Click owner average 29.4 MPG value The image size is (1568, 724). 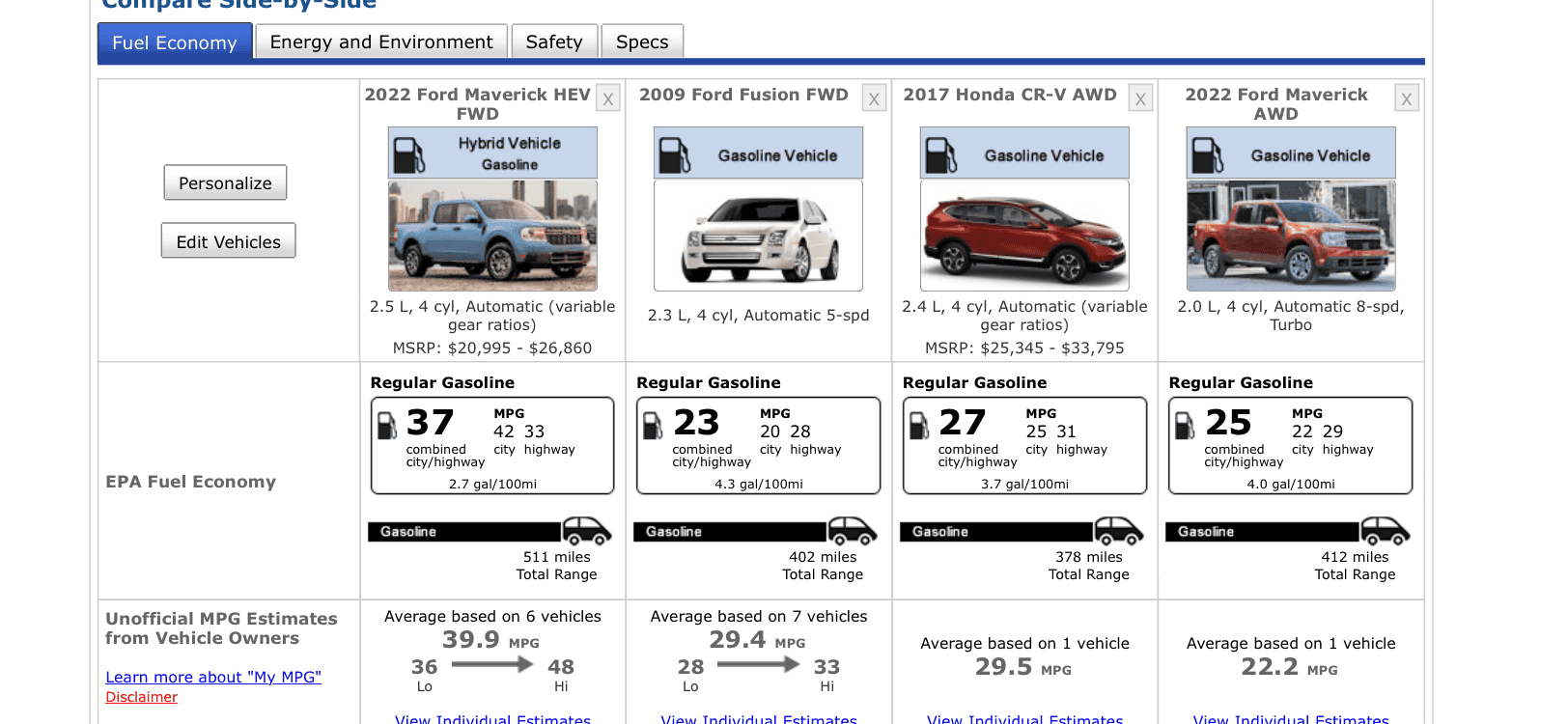coord(738,639)
